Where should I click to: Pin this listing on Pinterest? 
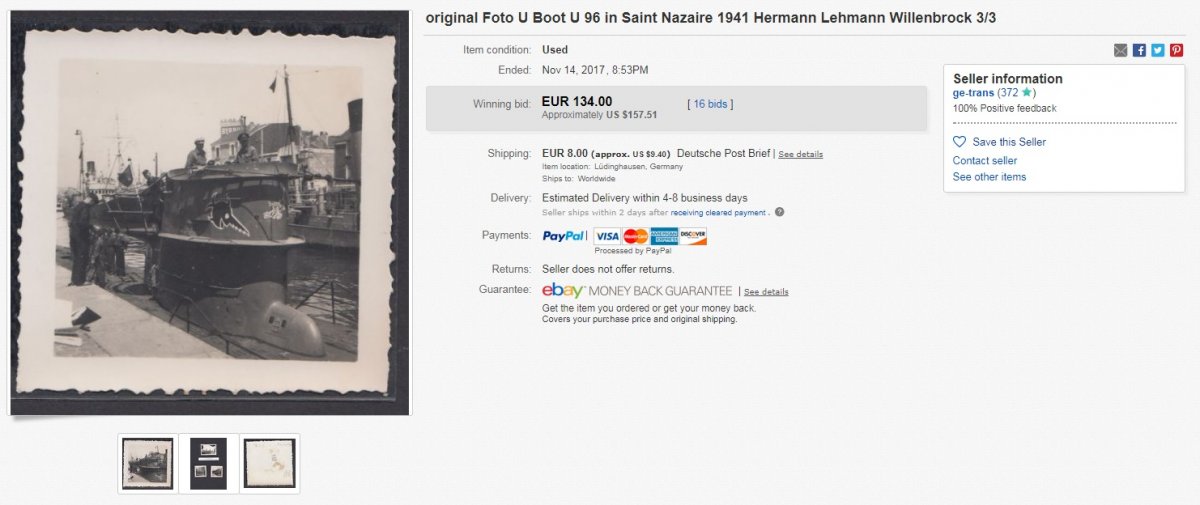(1176, 50)
